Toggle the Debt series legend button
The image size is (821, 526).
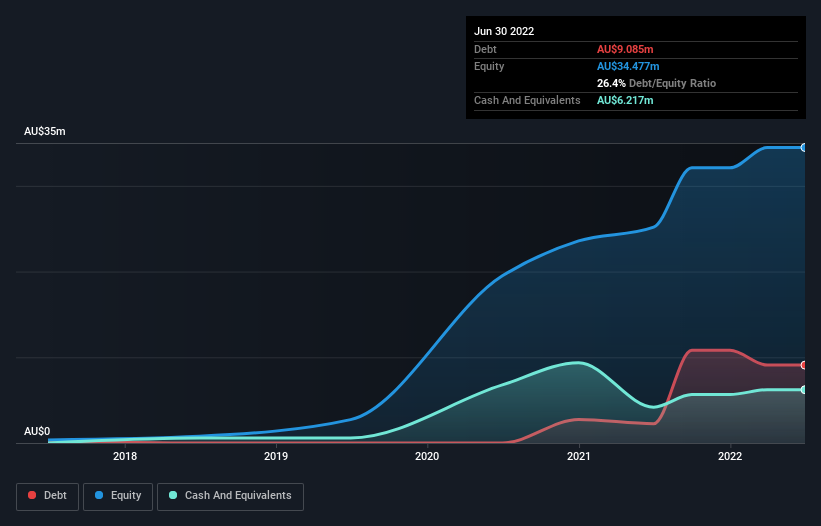(47, 496)
